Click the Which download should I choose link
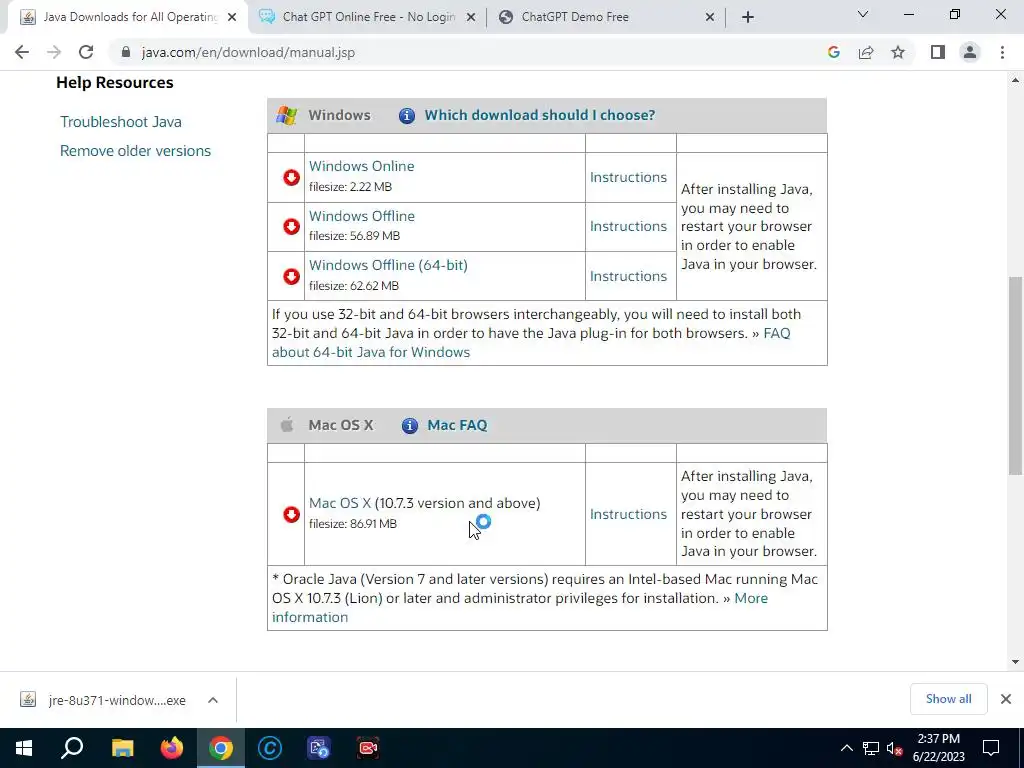The width and height of the screenshot is (1024, 768). coord(539,115)
